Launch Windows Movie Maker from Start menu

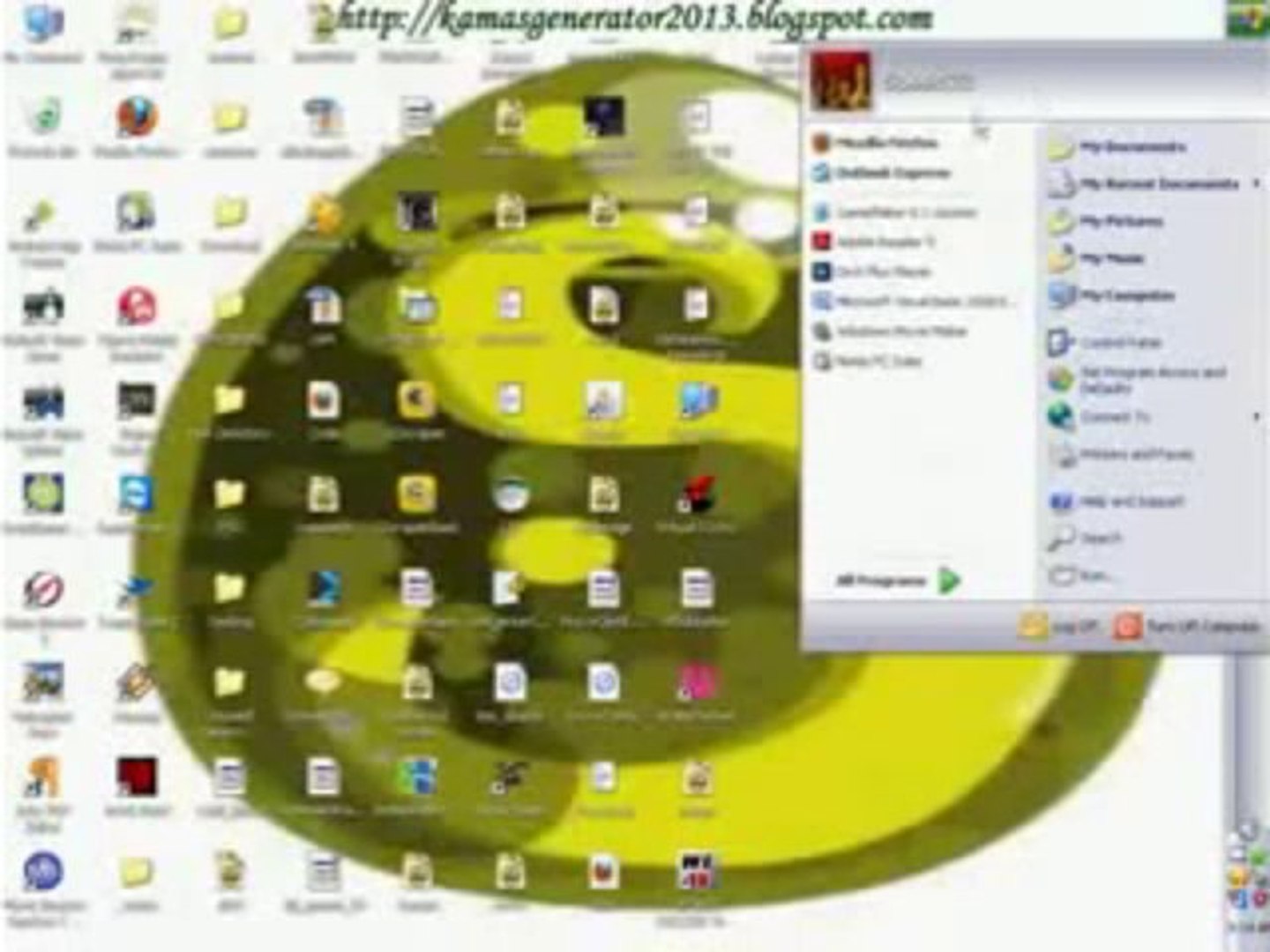pyautogui.click(x=889, y=331)
